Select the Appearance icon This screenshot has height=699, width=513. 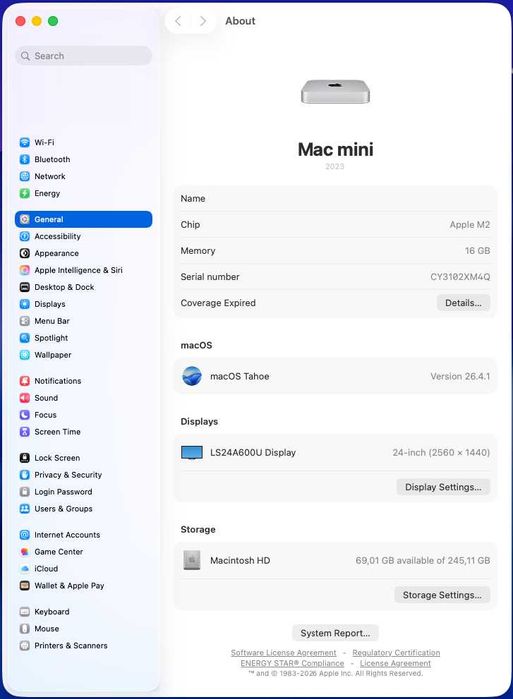tap(25, 253)
